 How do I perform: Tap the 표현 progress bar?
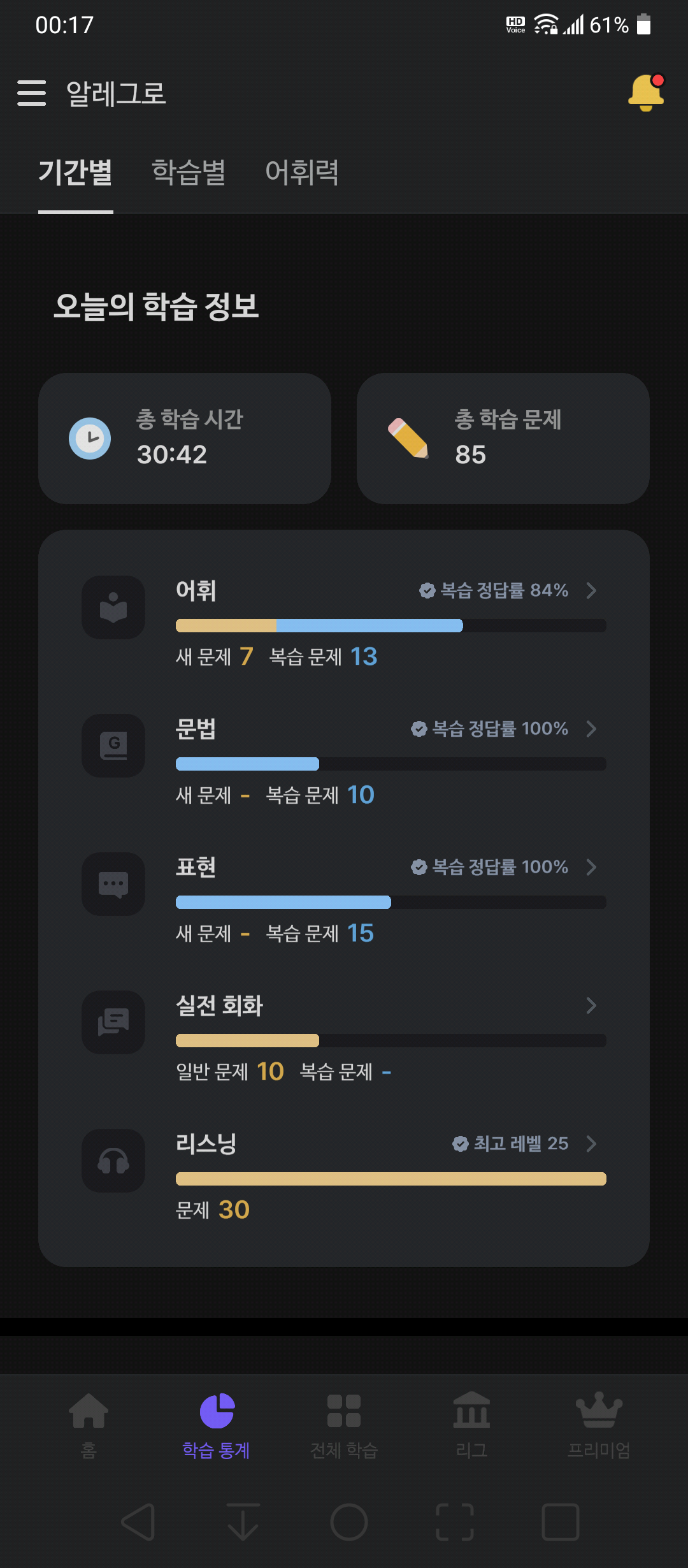(x=391, y=902)
